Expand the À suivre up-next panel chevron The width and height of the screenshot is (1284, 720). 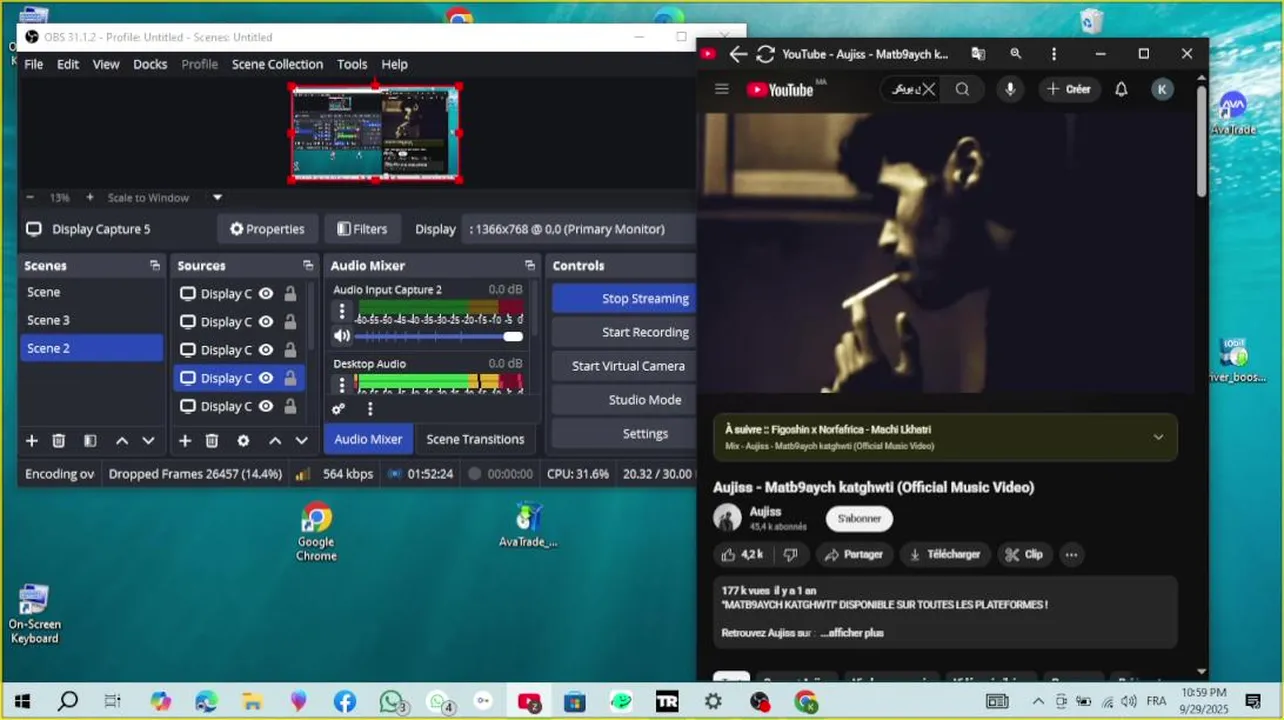click(x=1158, y=437)
